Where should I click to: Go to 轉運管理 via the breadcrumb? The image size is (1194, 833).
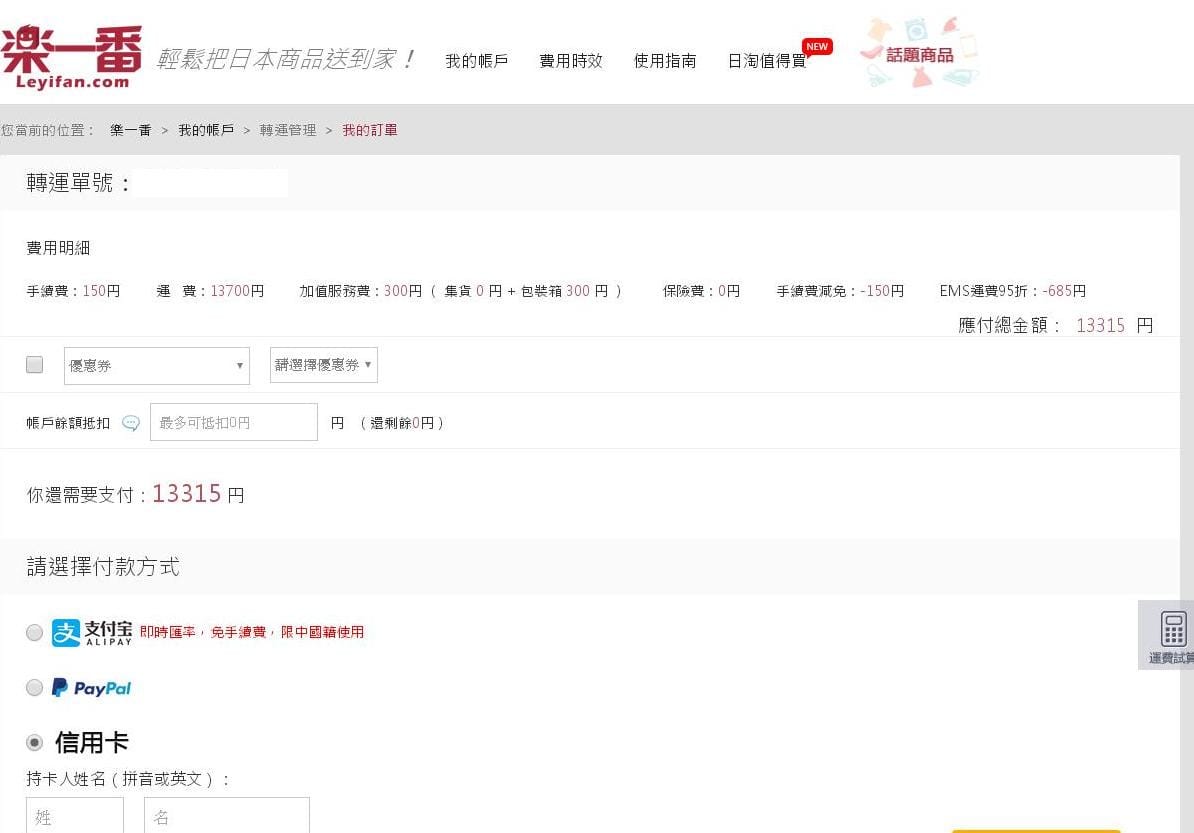pos(288,130)
